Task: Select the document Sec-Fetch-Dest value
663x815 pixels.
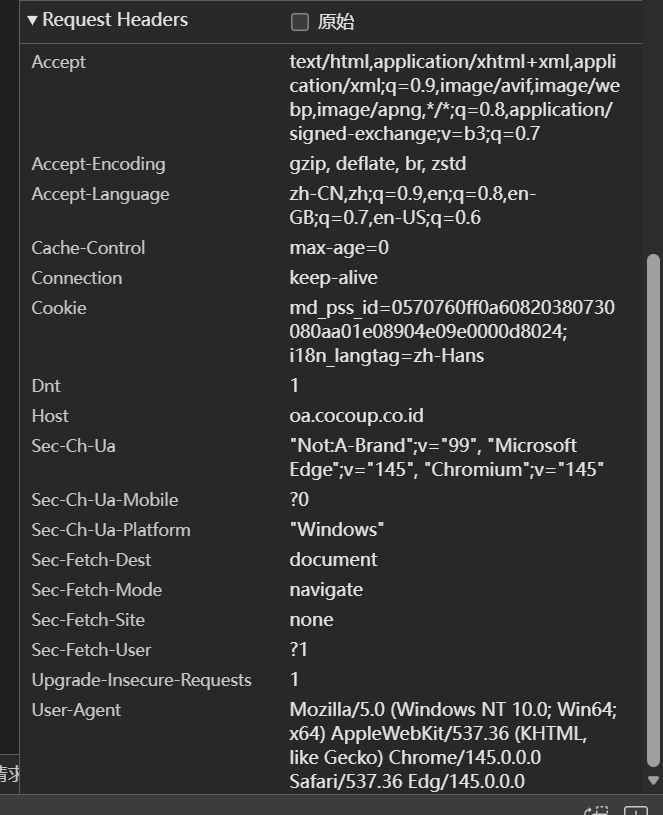Action: (333, 560)
